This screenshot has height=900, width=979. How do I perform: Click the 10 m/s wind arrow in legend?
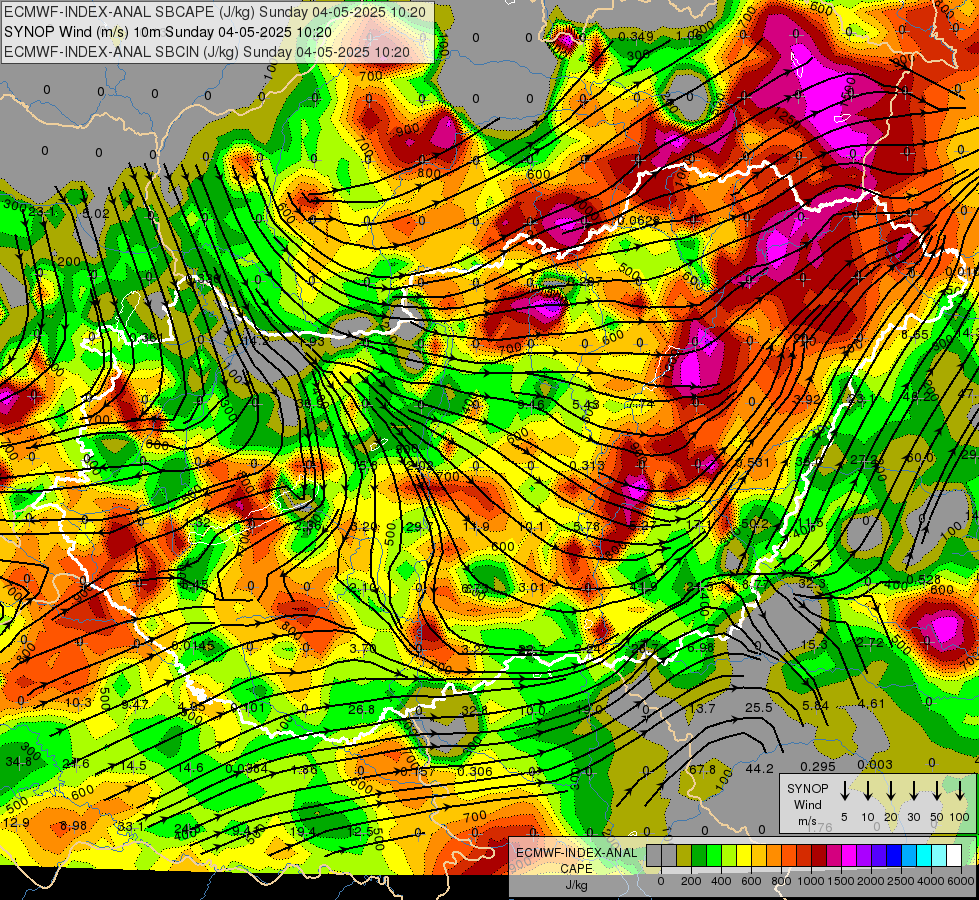(x=868, y=791)
